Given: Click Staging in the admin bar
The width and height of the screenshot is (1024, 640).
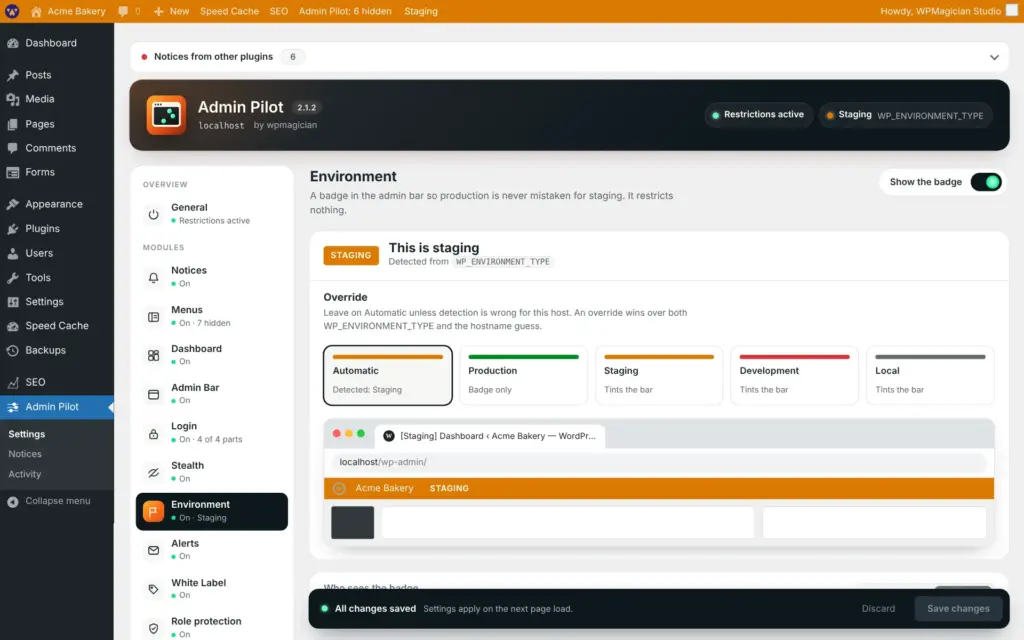Looking at the screenshot, I should (421, 11).
